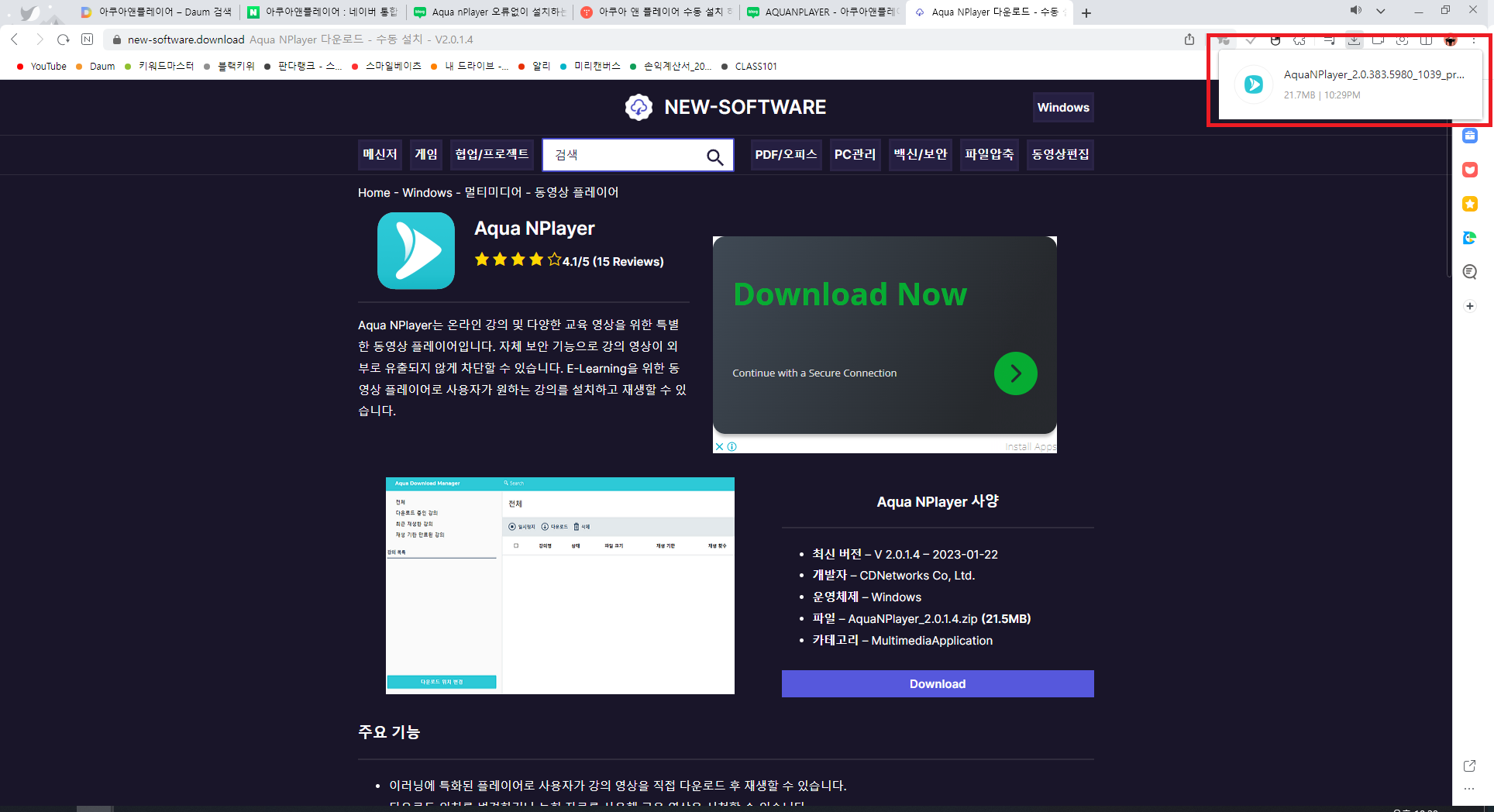Click the Windows platform button

[1063, 108]
